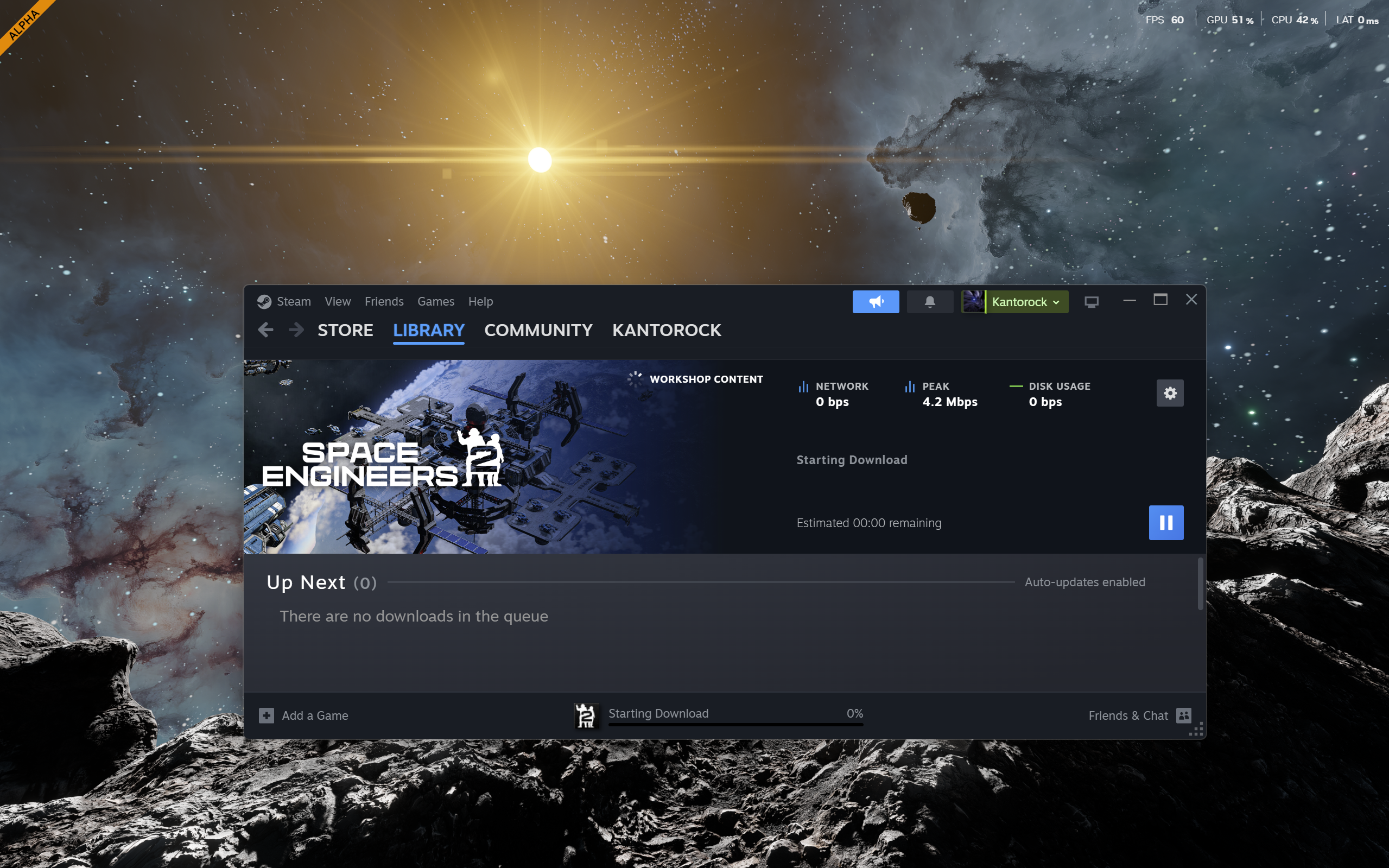Screen dimensions: 1389x868
Task: Click the Starting Download progress bar
Action: pyautogui.click(x=735, y=725)
